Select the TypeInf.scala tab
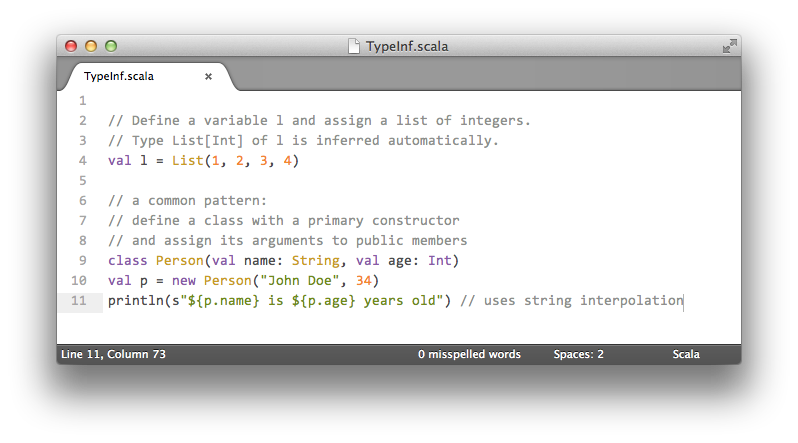This screenshot has width=798, height=443. click(x=120, y=76)
